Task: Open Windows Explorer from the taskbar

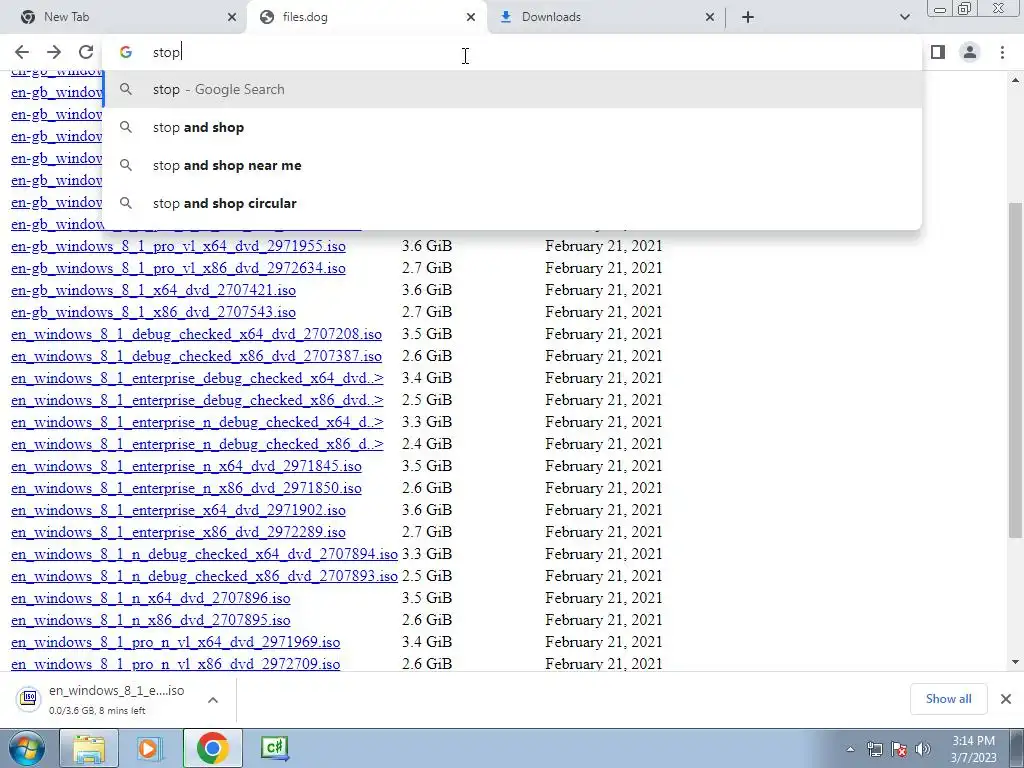Action: 89,749
